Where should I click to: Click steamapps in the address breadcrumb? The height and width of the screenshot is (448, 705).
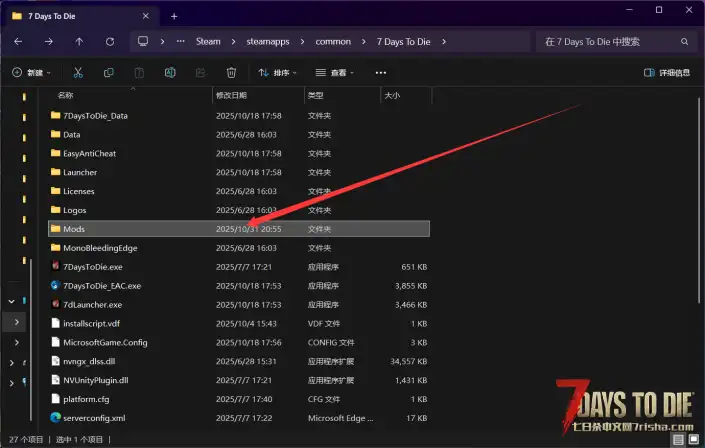pos(268,41)
